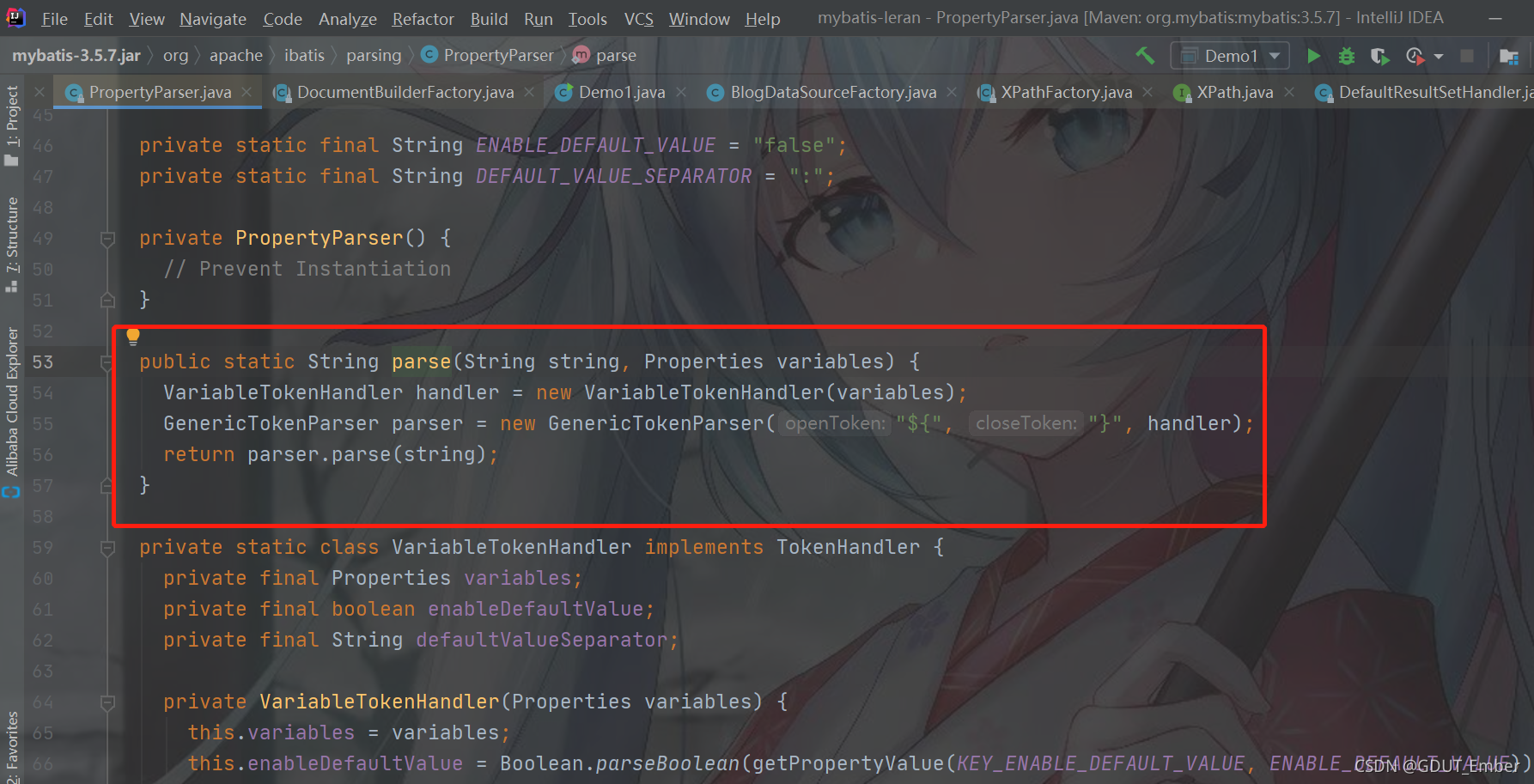This screenshot has height=784, width=1534.
Task: Start debugging with the bug icon
Action: (1347, 56)
